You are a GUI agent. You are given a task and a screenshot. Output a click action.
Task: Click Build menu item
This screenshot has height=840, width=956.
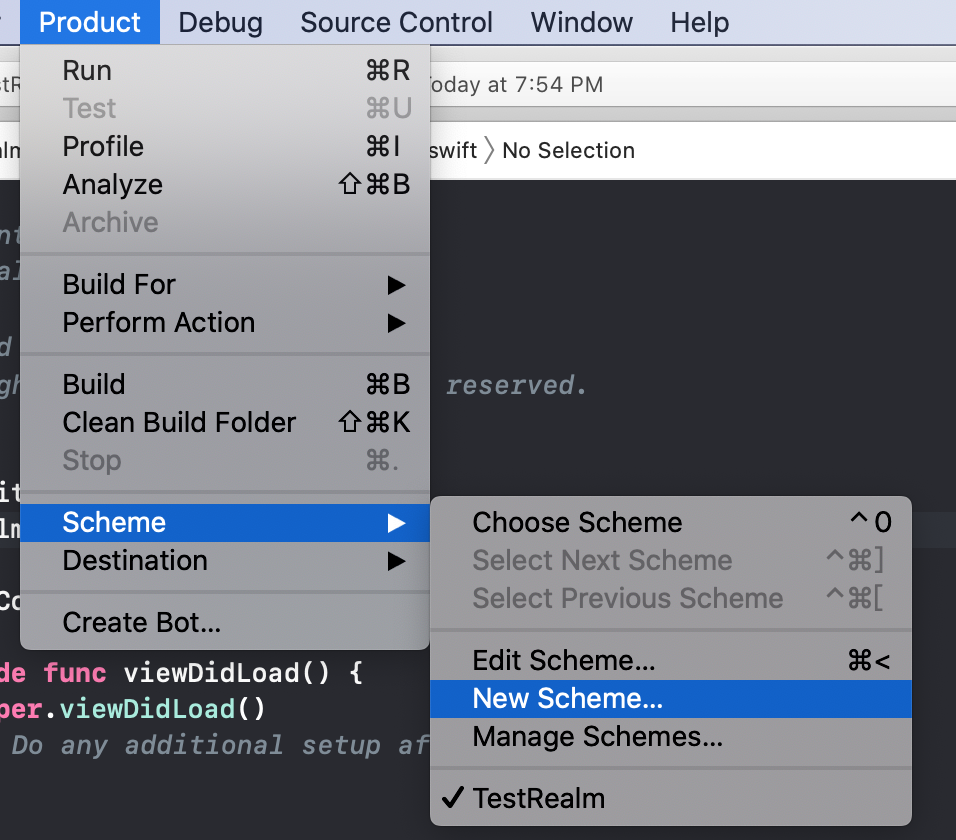94,385
